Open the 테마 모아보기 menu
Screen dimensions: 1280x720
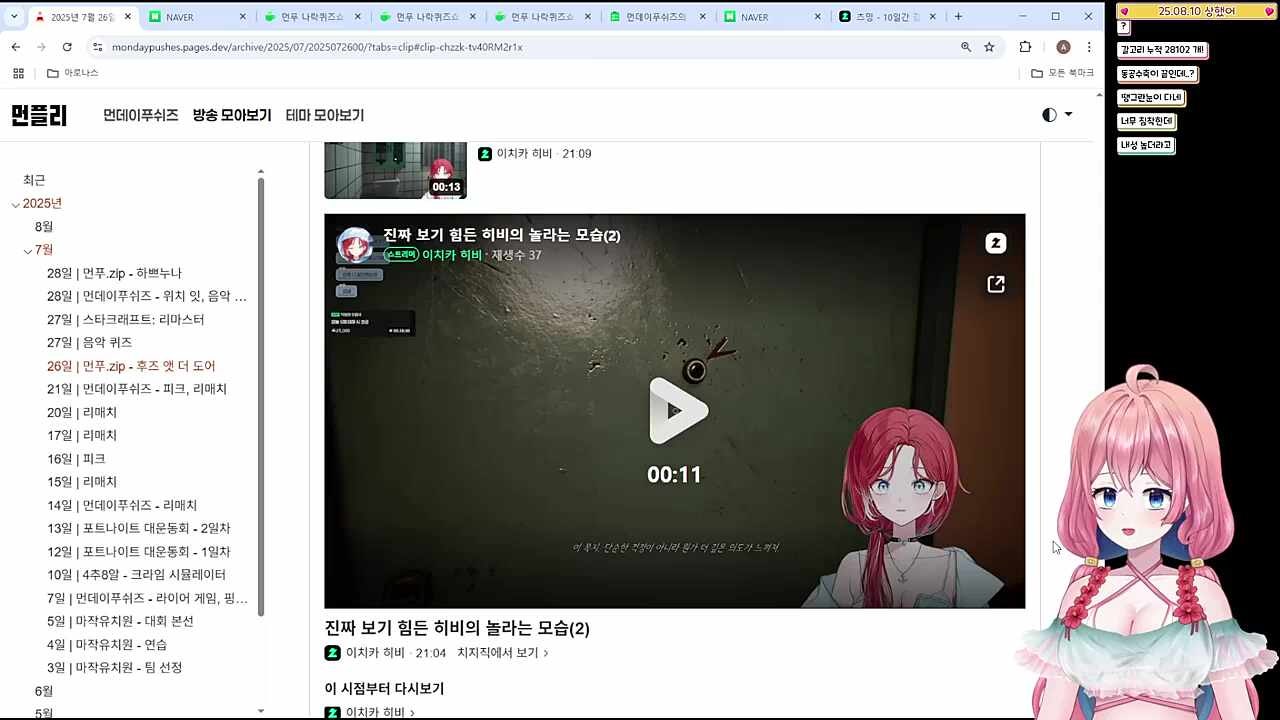[325, 116]
